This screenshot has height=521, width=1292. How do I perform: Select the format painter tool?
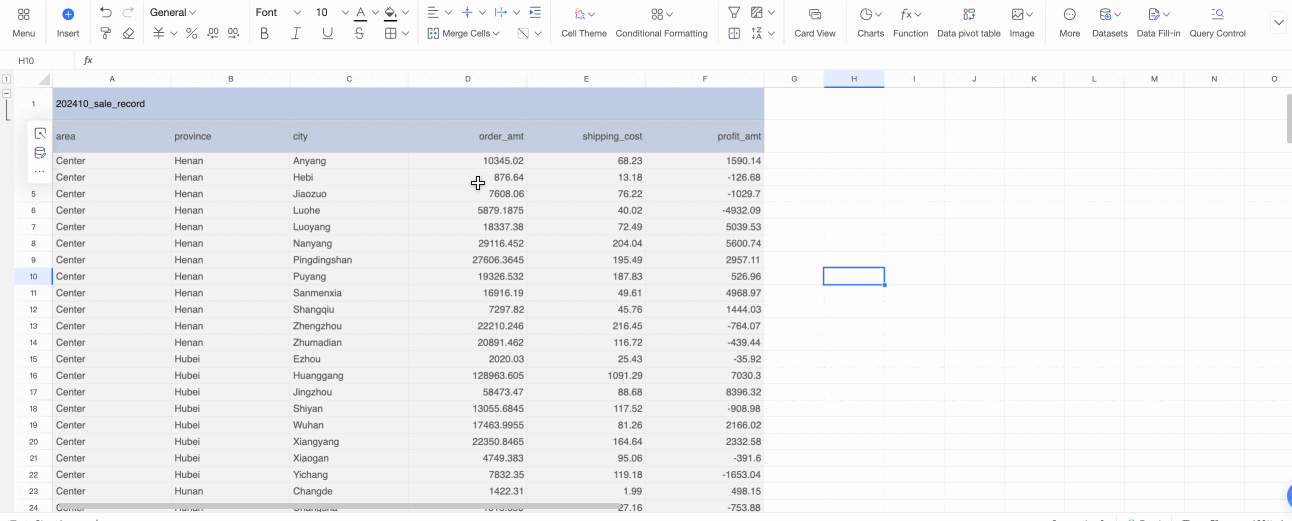[x=106, y=33]
